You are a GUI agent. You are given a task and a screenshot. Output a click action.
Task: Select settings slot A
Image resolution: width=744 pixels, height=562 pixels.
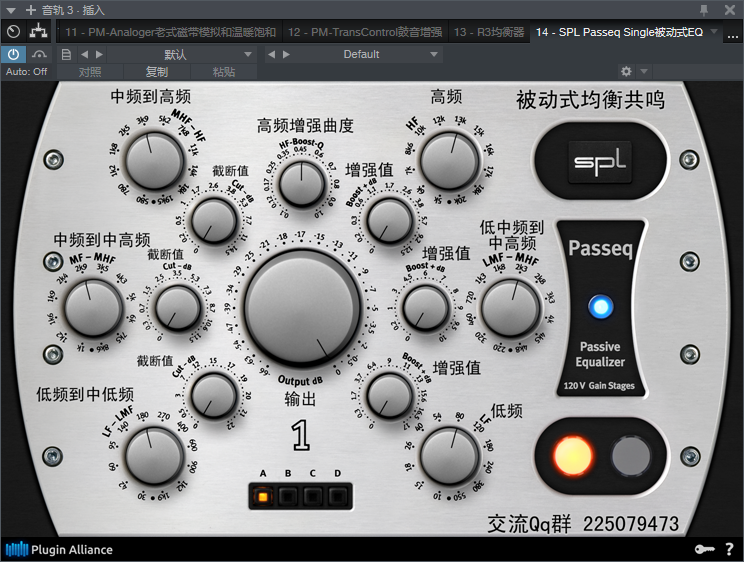pos(262,497)
